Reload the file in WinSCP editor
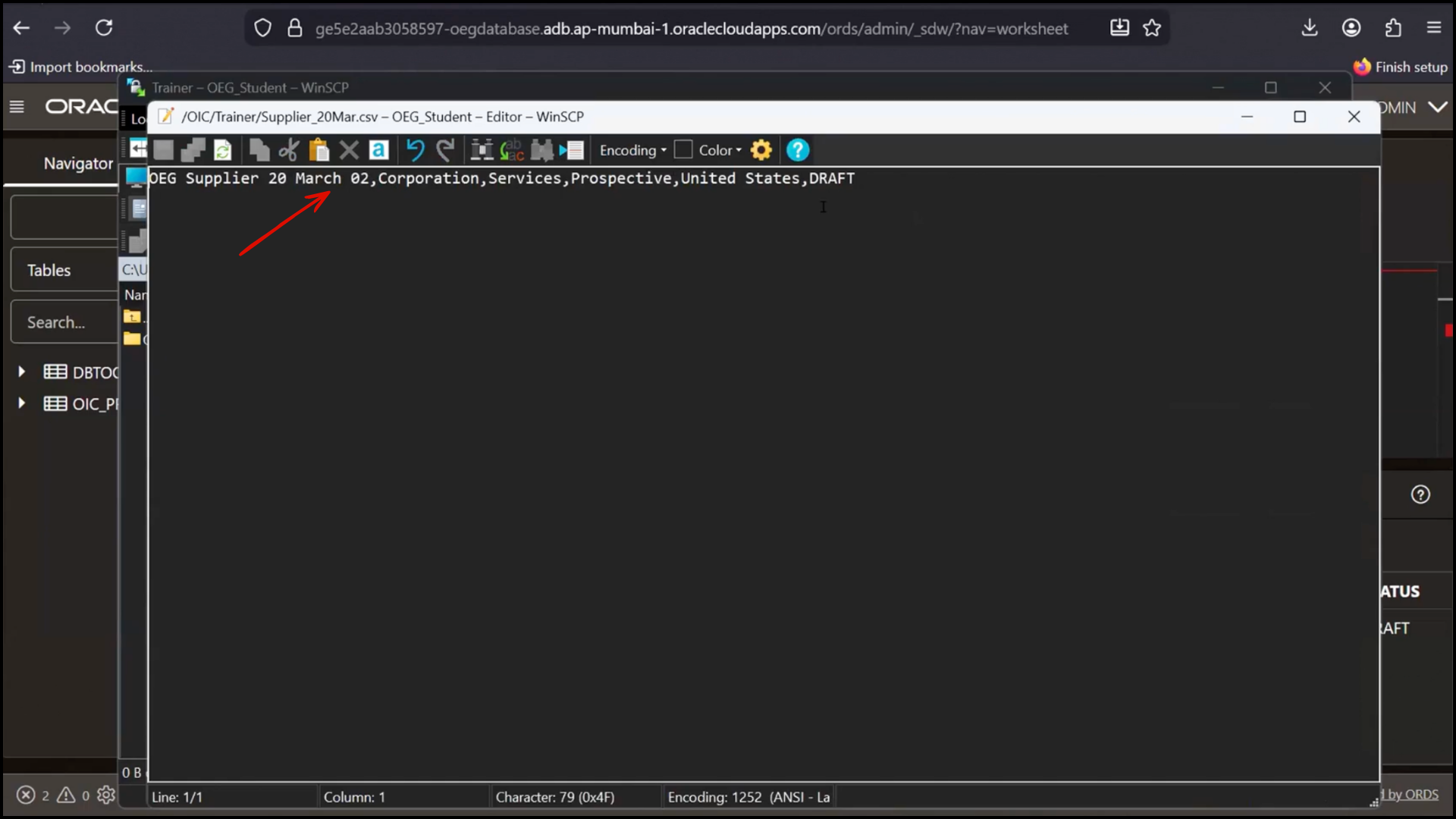This screenshot has height=819, width=1456. pyautogui.click(x=222, y=150)
